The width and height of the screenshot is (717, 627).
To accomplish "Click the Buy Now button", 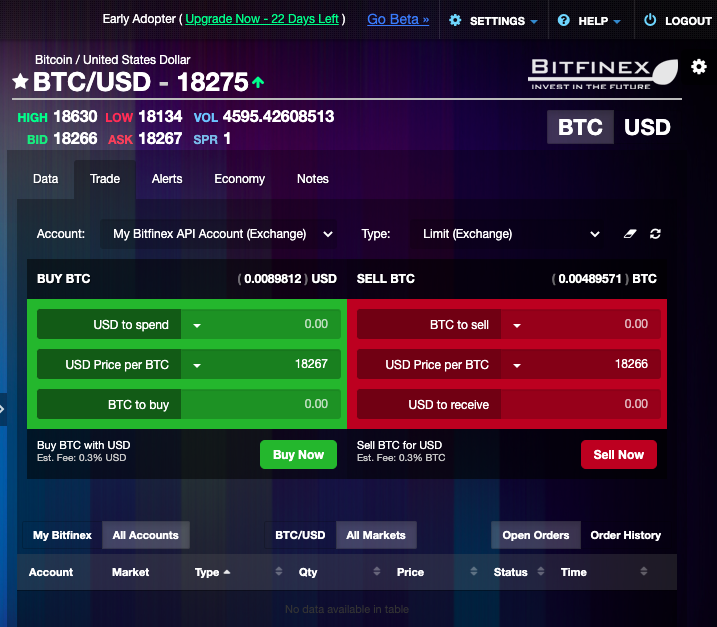I will [x=298, y=455].
